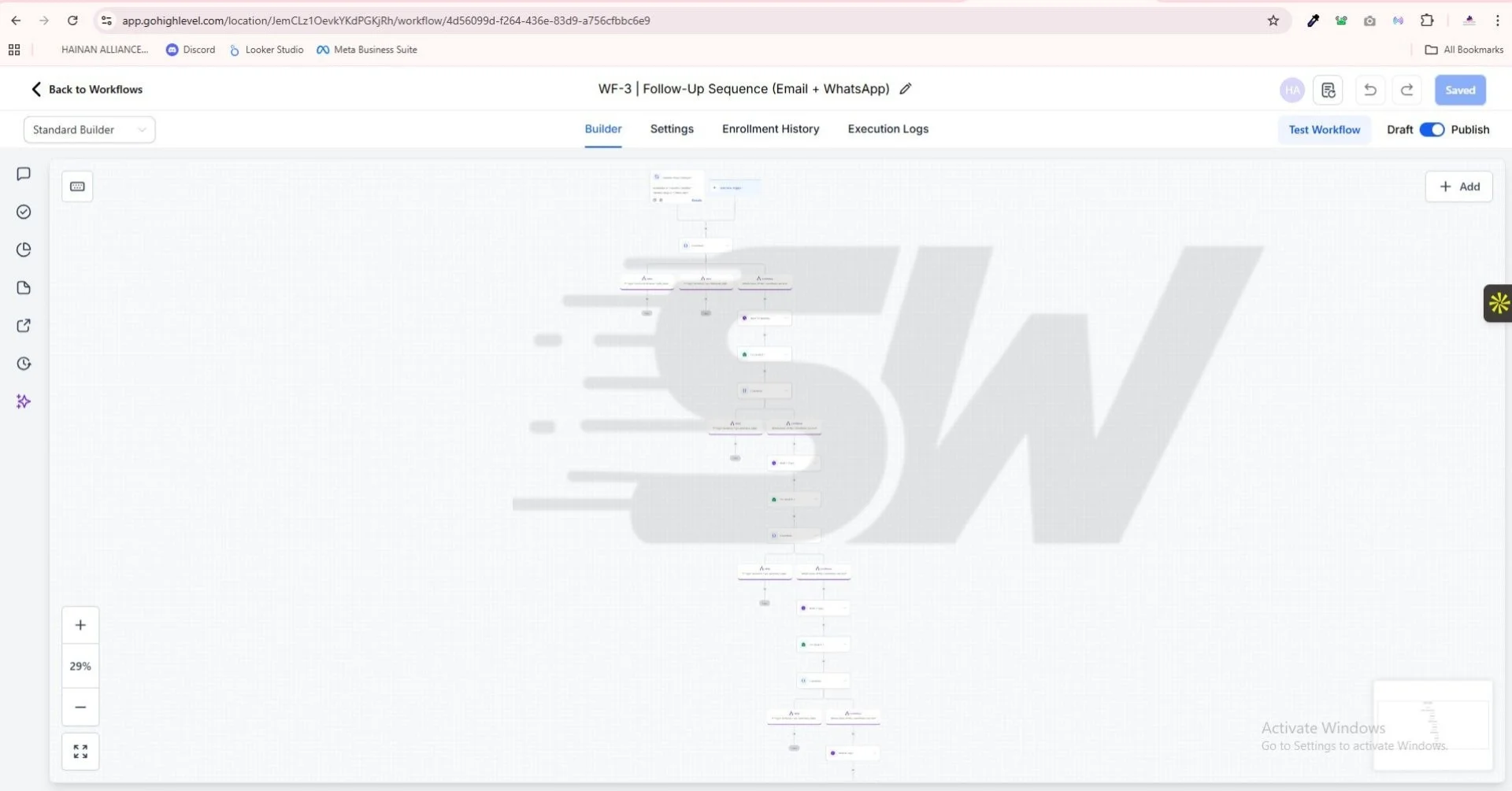
Task: Launch the AI sparkle assistant icon
Action: [24, 401]
